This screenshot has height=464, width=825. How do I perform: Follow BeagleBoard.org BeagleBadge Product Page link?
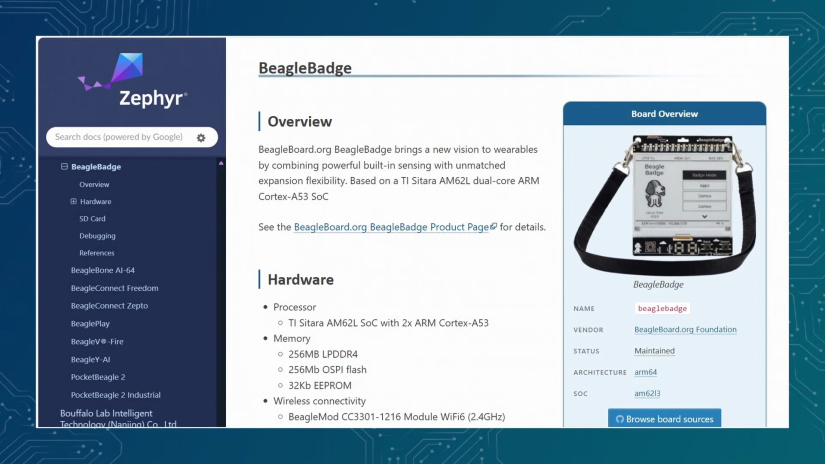pos(391,227)
